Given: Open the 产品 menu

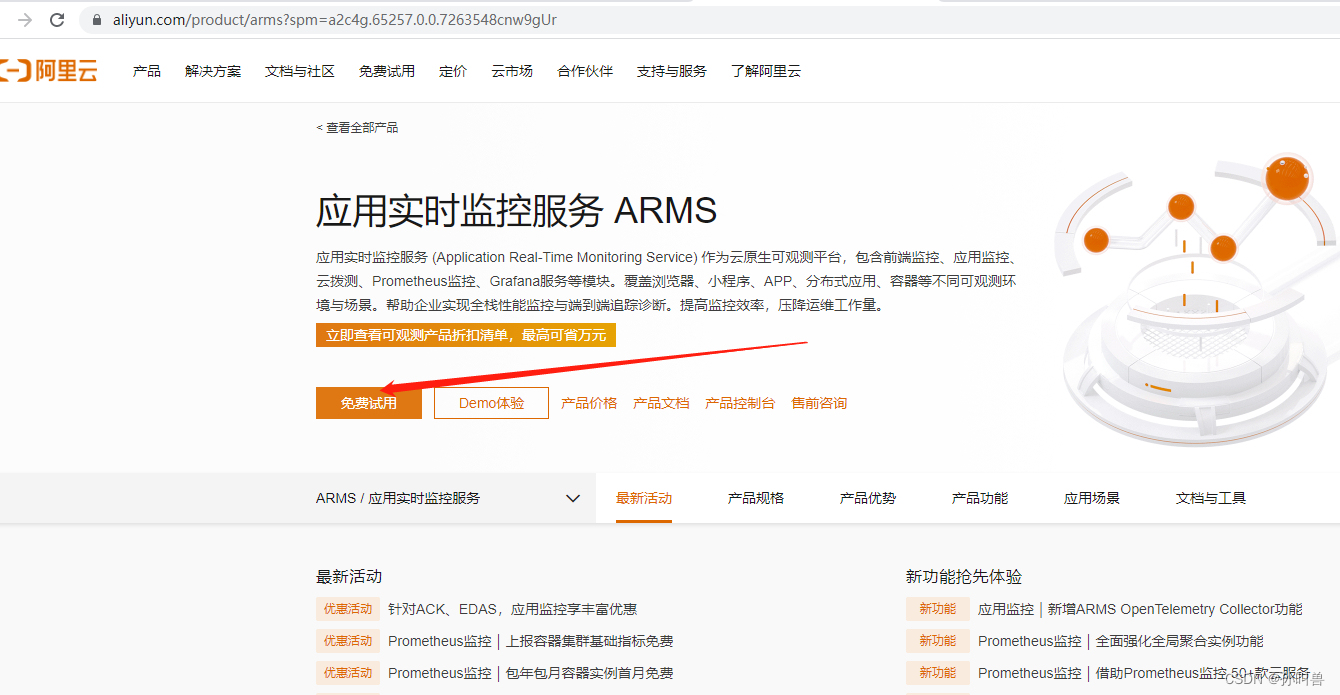Looking at the screenshot, I should pos(147,71).
